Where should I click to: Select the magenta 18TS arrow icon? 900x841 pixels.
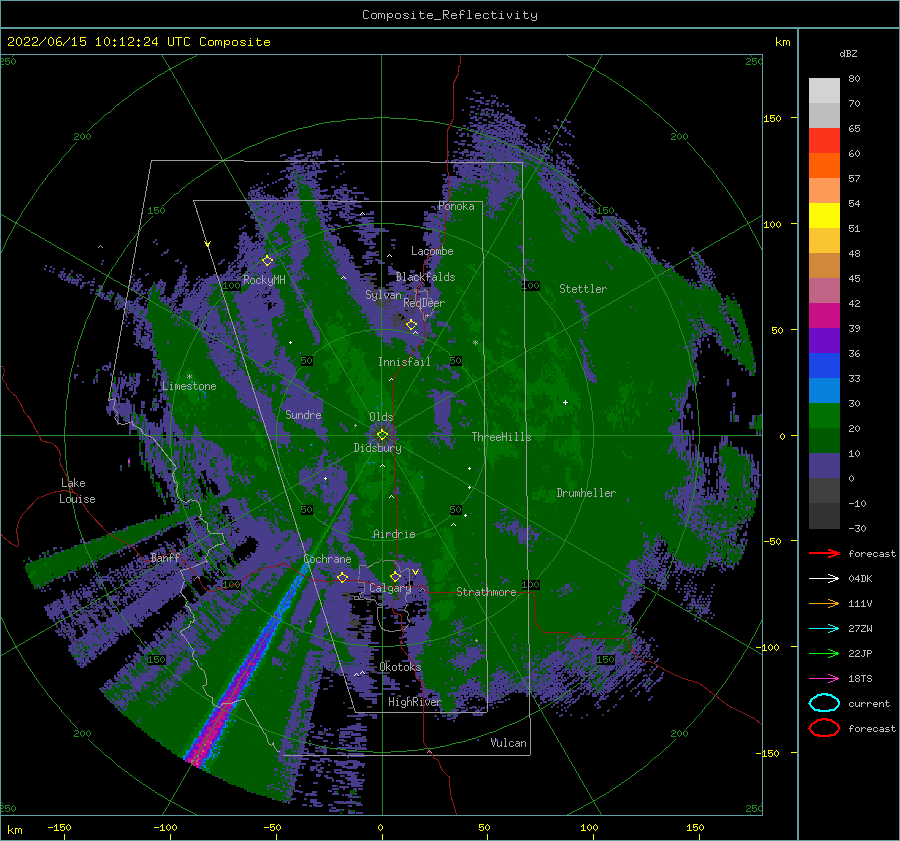pos(824,679)
